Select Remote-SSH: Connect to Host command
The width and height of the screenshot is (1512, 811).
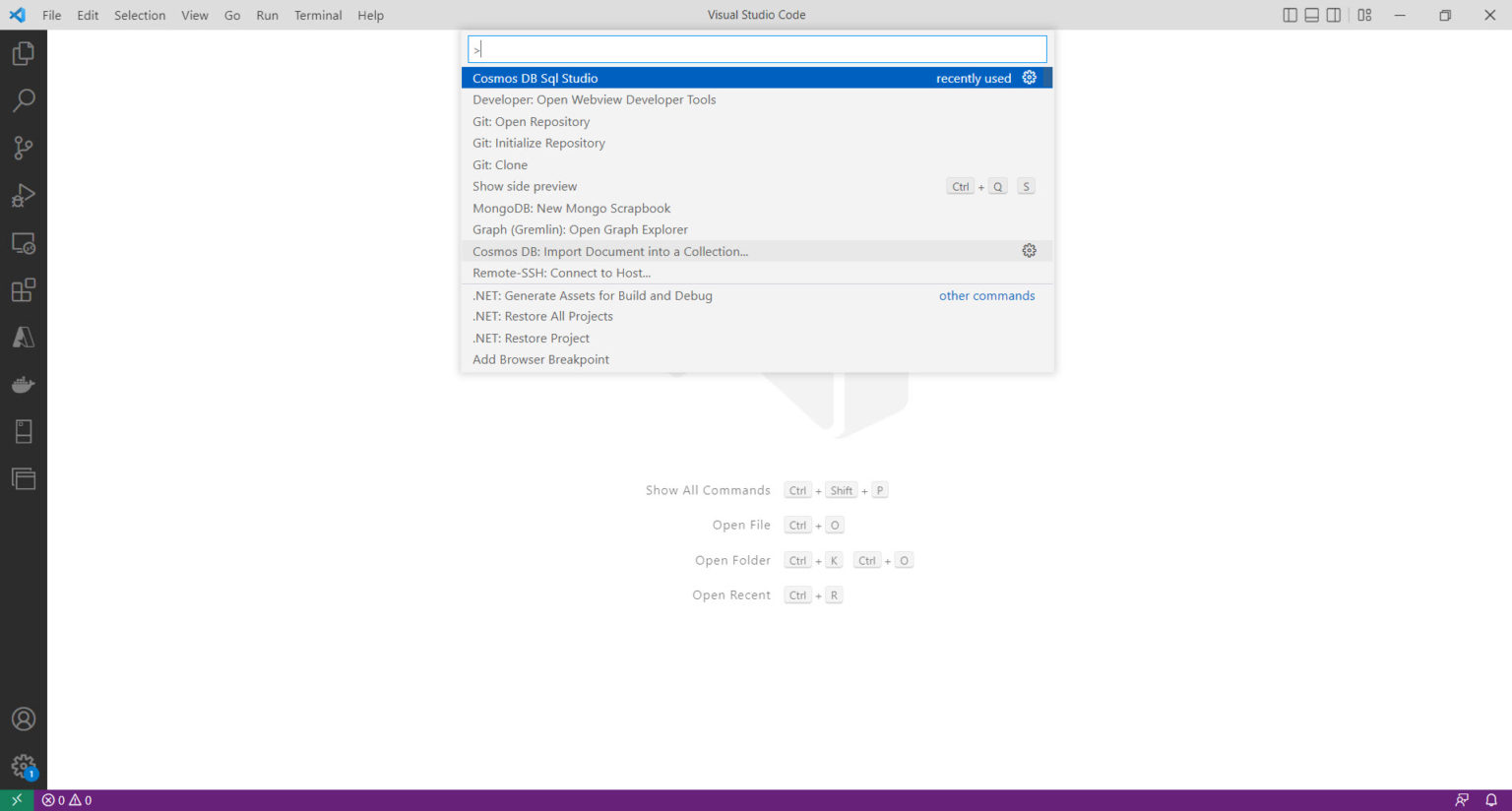pyautogui.click(x=561, y=273)
